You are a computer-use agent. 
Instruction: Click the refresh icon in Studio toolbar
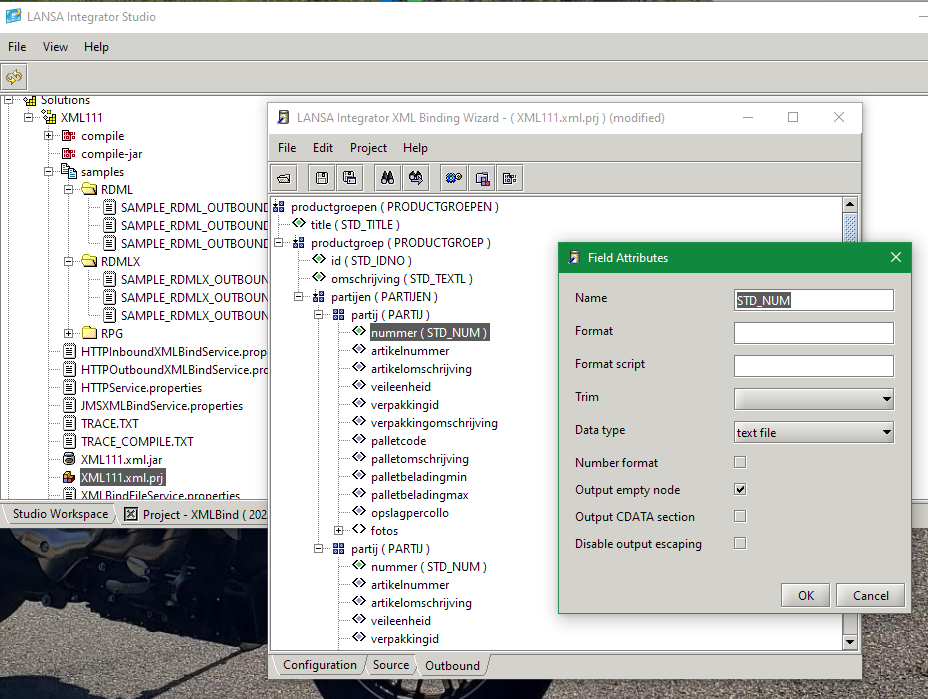pos(14,76)
